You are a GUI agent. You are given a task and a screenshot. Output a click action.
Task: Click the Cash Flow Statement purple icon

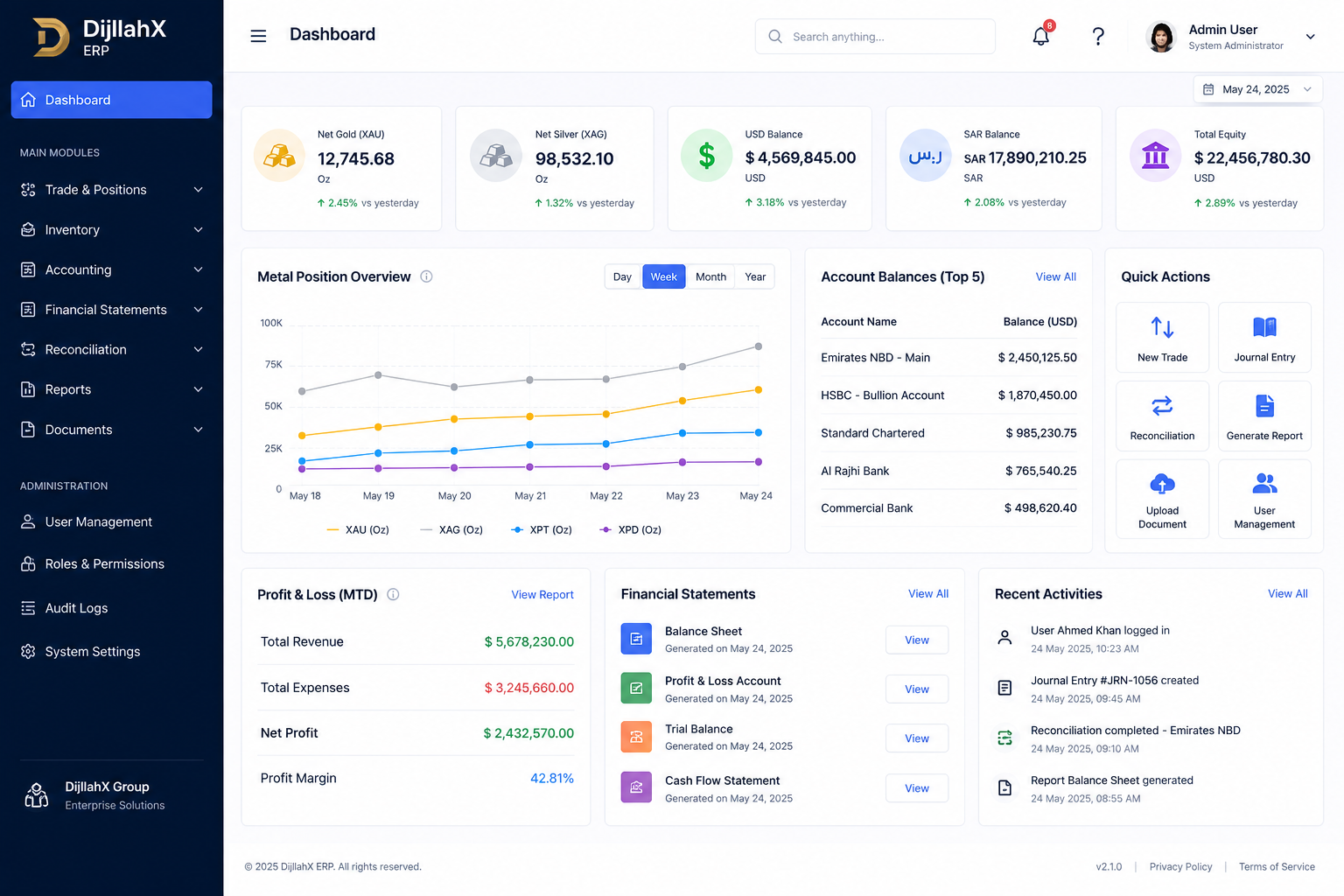point(636,787)
